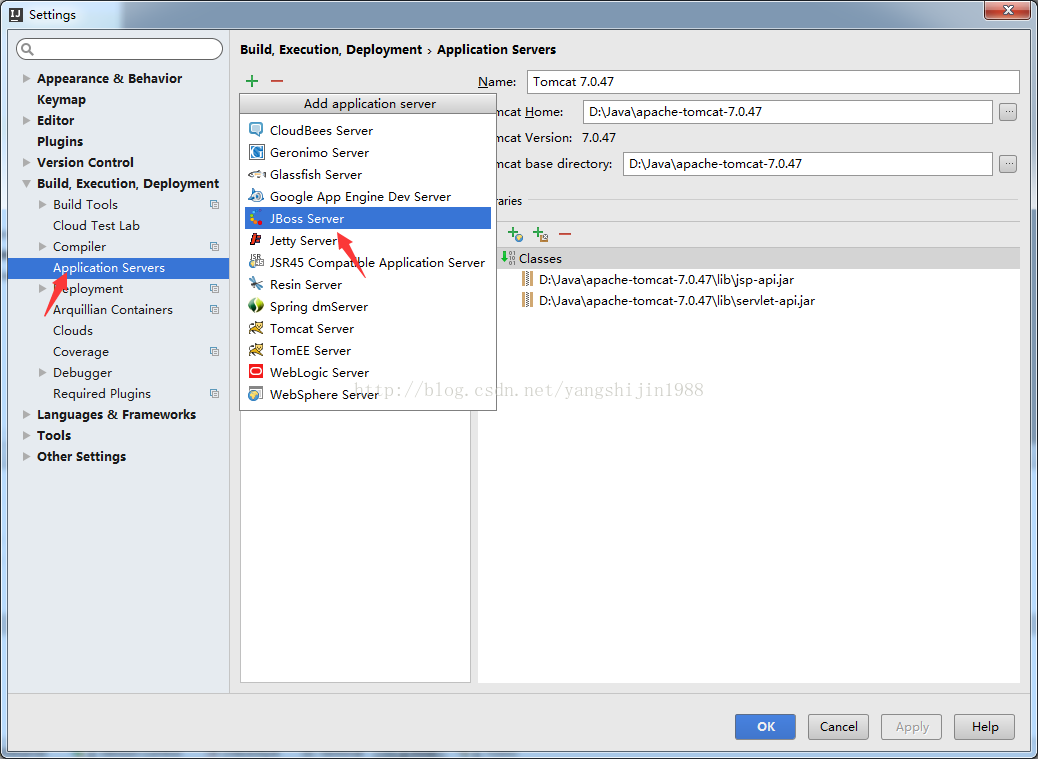
Task: Choose Tomcat Server in the popup list
Action: (368, 328)
